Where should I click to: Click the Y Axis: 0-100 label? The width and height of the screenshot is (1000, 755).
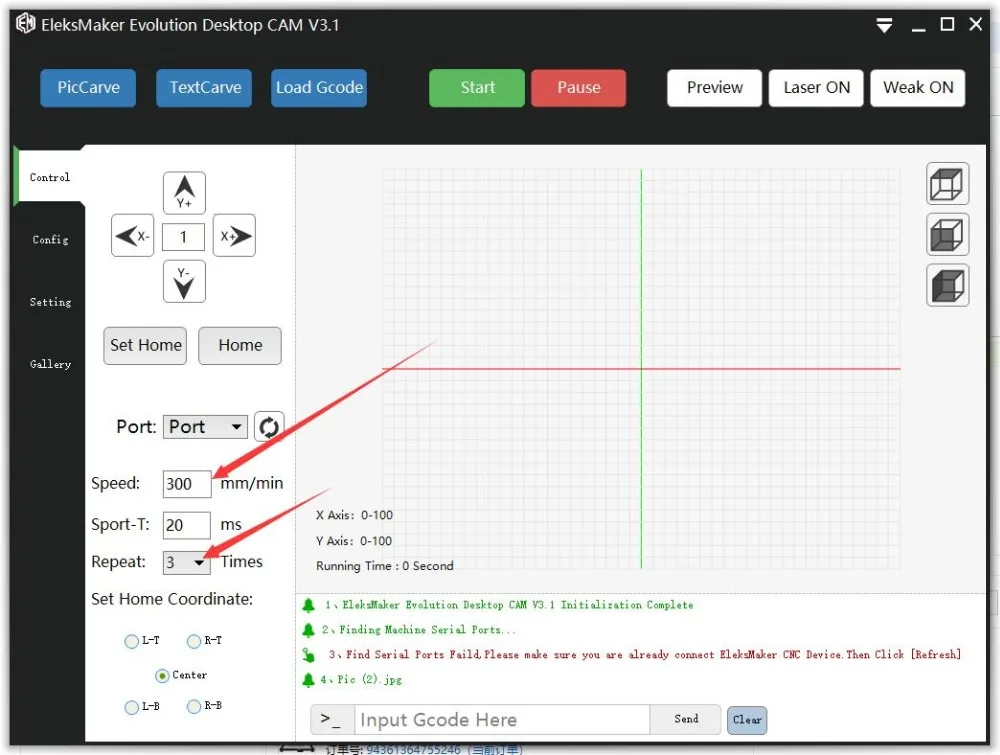(354, 541)
